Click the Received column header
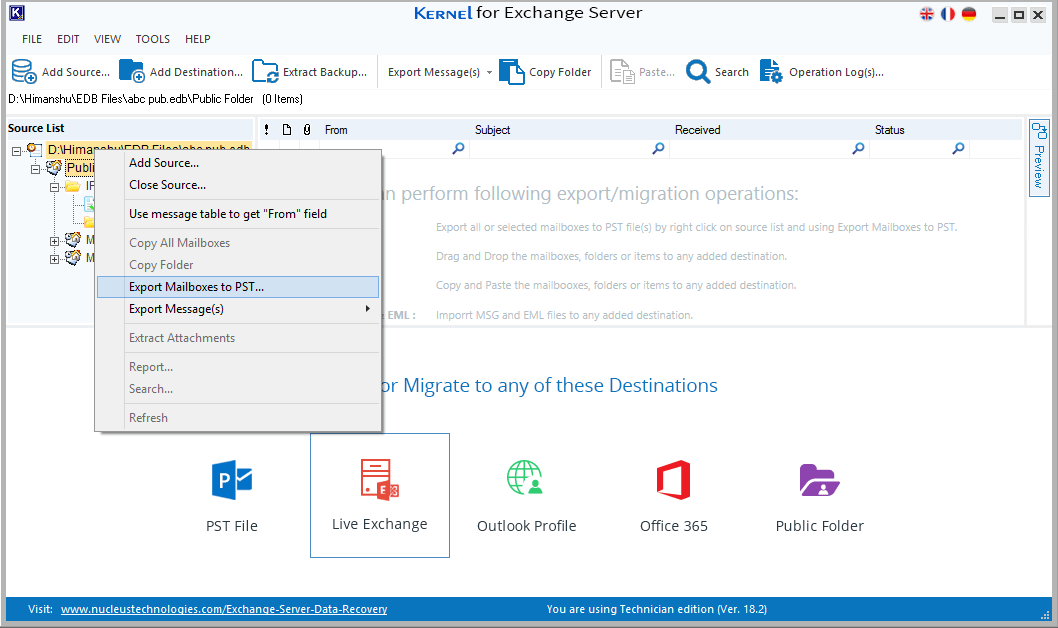Screen dimensions: 1058x628 tap(698, 130)
